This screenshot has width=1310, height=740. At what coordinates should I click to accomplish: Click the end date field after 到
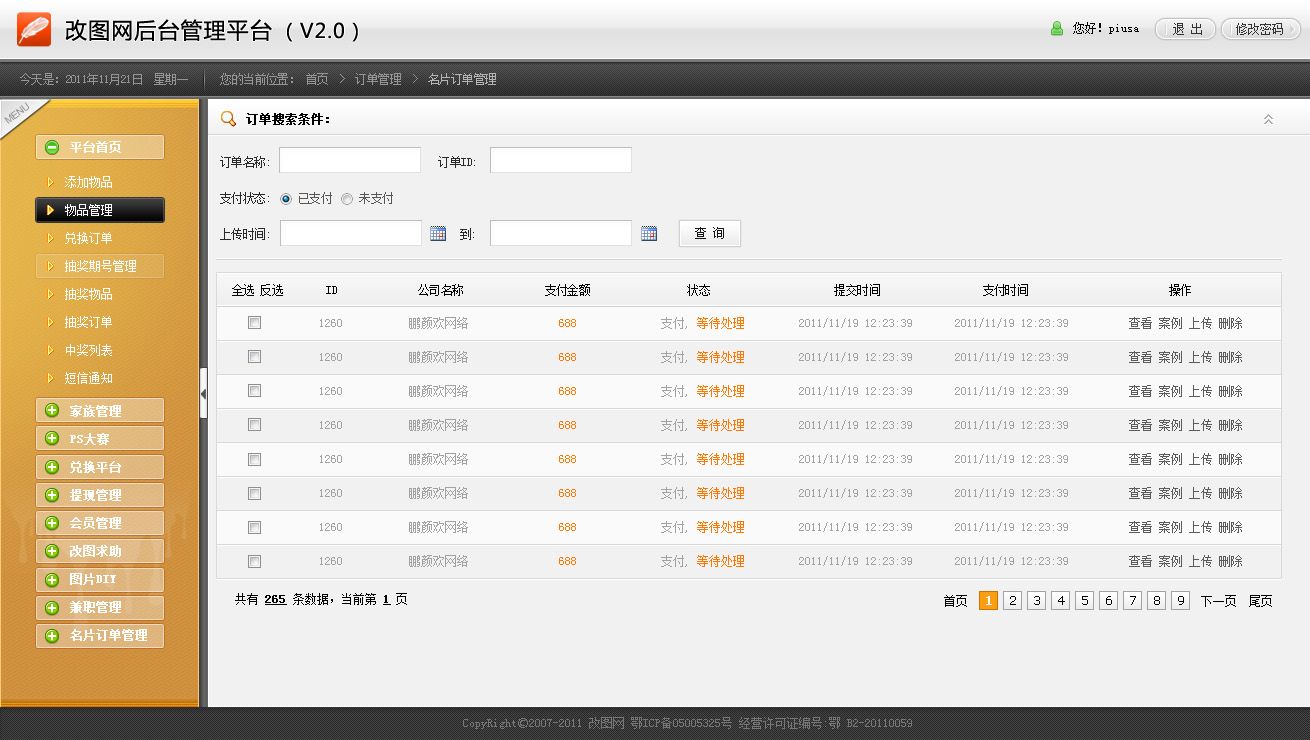561,233
